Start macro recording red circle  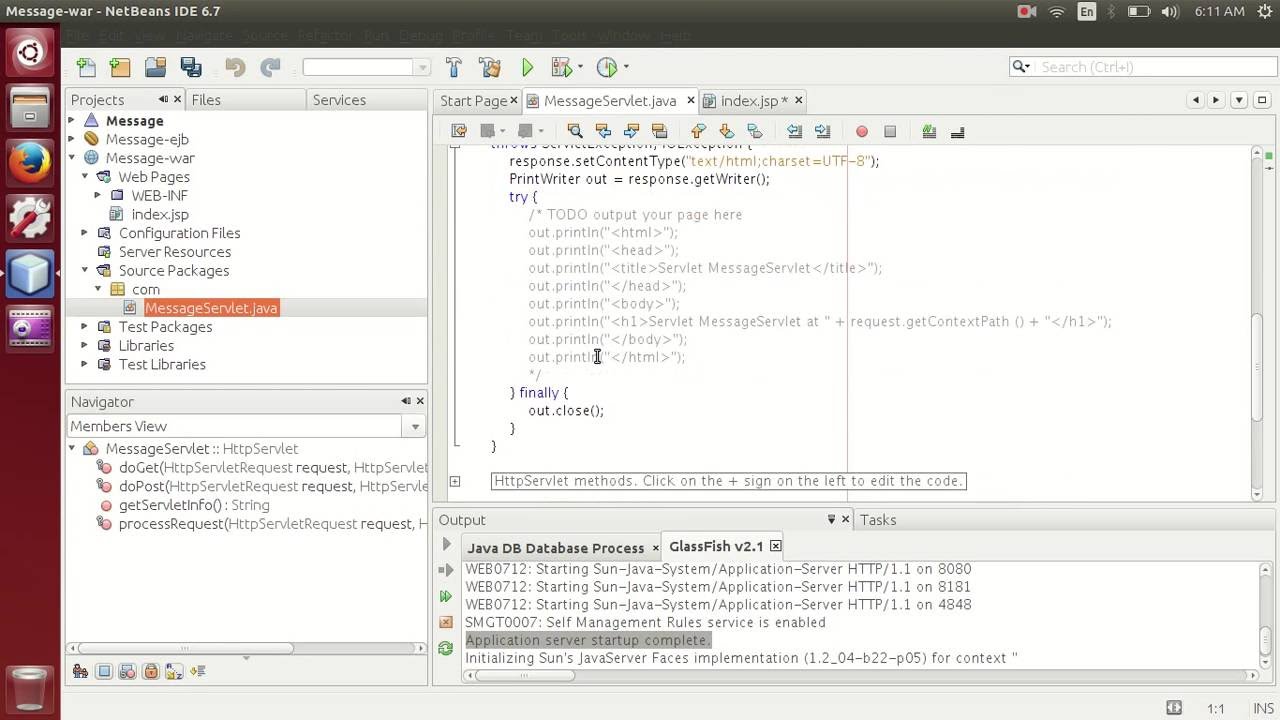coord(861,131)
